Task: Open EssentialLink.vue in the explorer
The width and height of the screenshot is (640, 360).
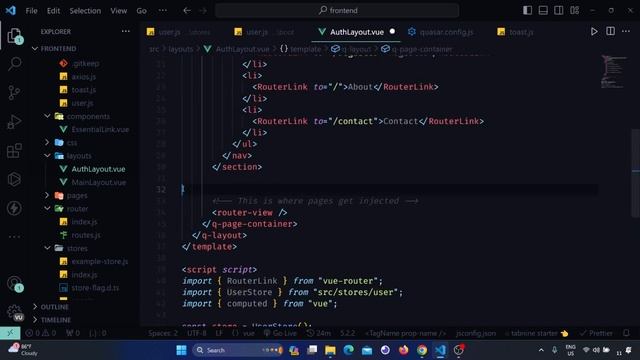Action: pyautogui.click(x=100, y=129)
